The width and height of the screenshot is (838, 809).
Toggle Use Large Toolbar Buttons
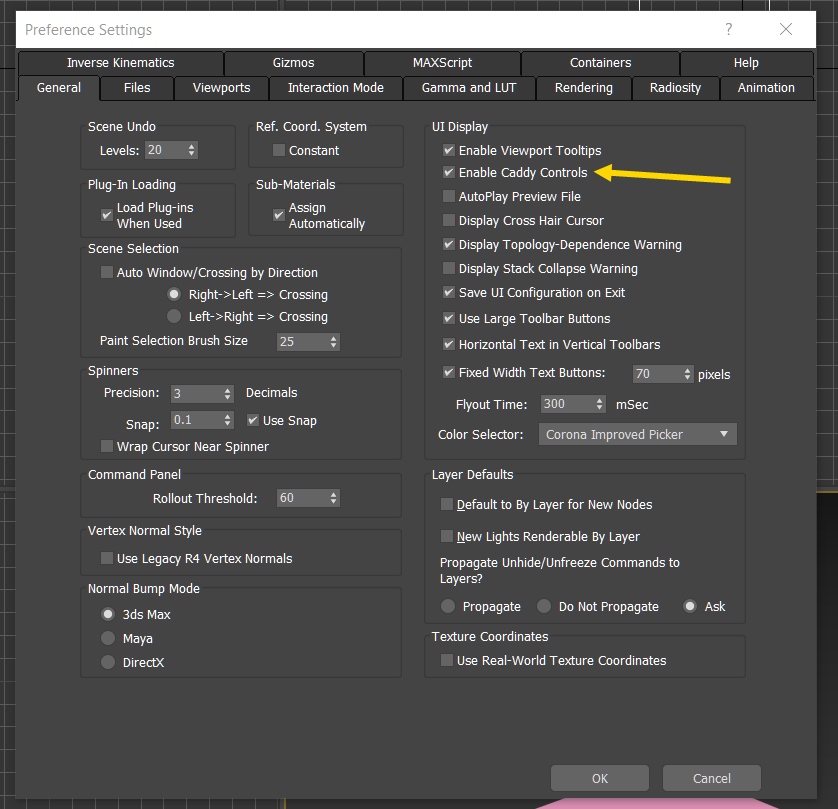[x=449, y=318]
